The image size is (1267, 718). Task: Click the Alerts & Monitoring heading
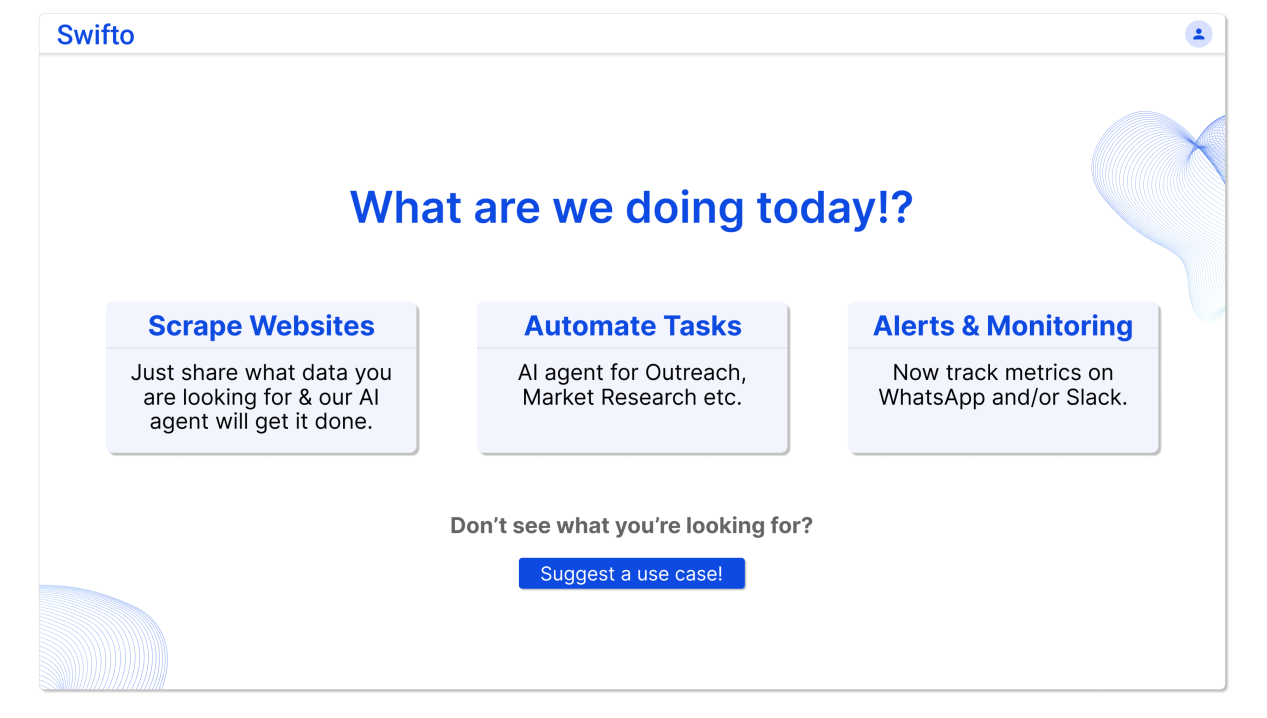[1002, 326]
